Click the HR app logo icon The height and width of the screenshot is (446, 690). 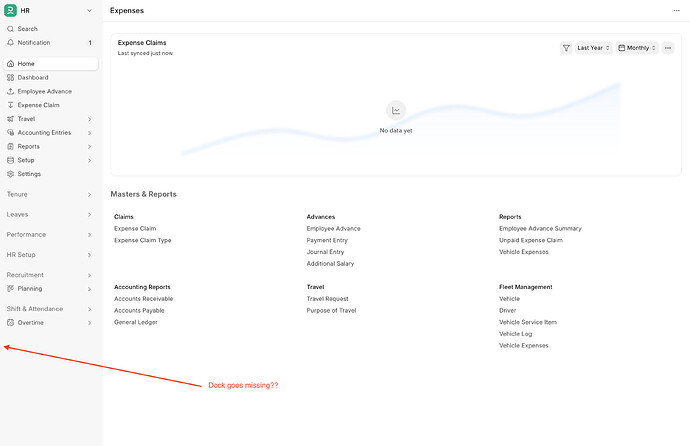[10, 10]
